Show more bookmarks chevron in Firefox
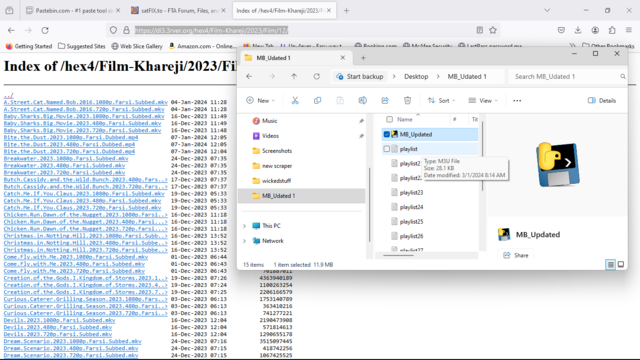Viewport: 640px width, 360px height. pos(573,46)
